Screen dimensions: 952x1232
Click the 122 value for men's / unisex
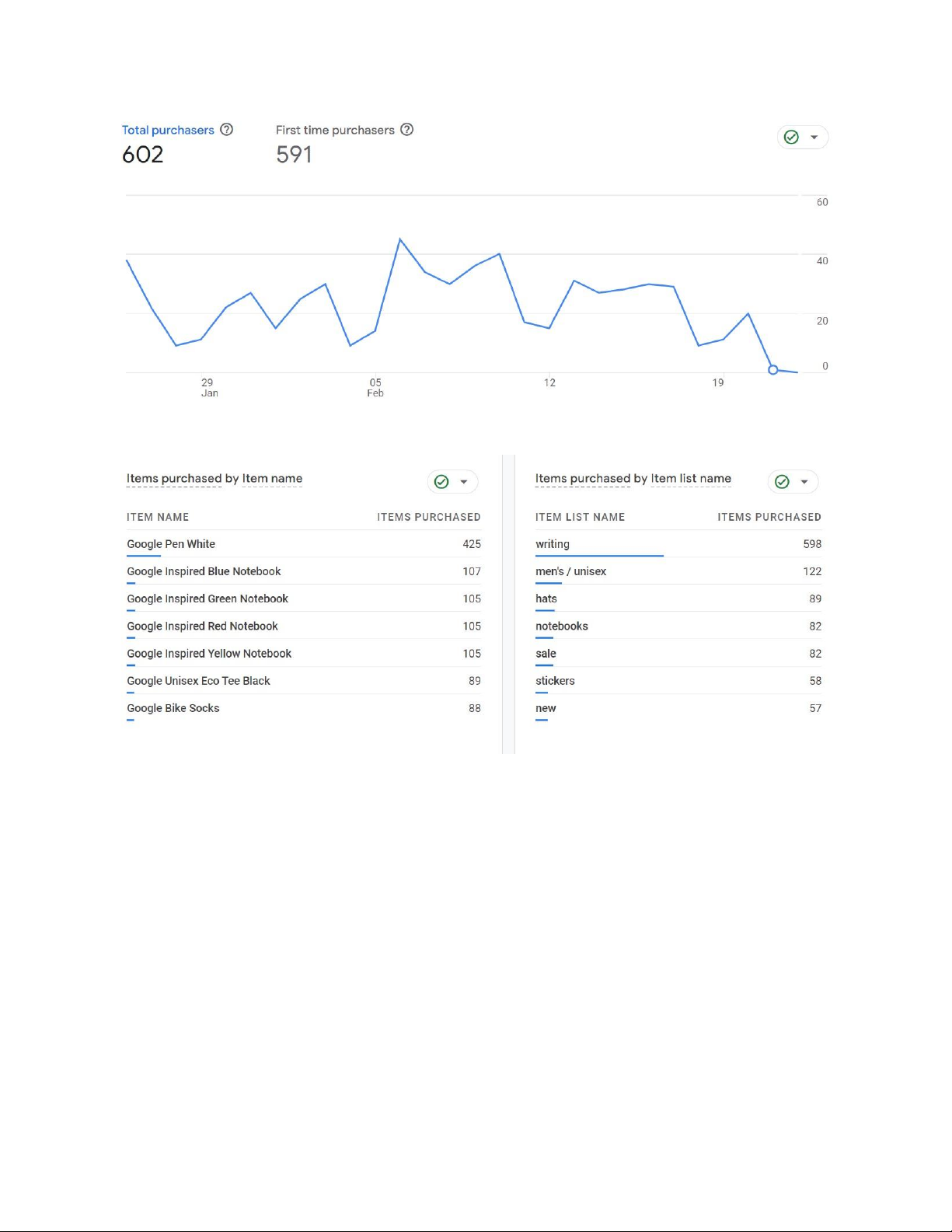pyautogui.click(x=812, y=571)
